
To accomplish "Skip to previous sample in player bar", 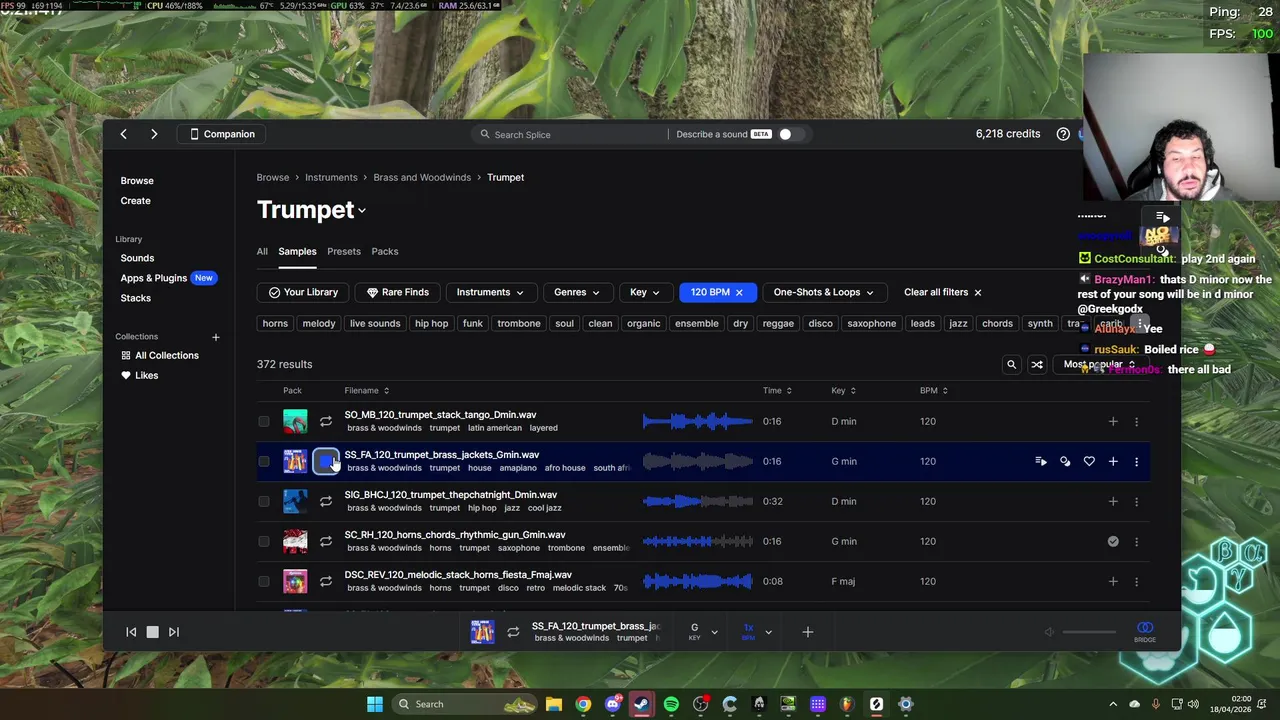I will tap(131, 632).
